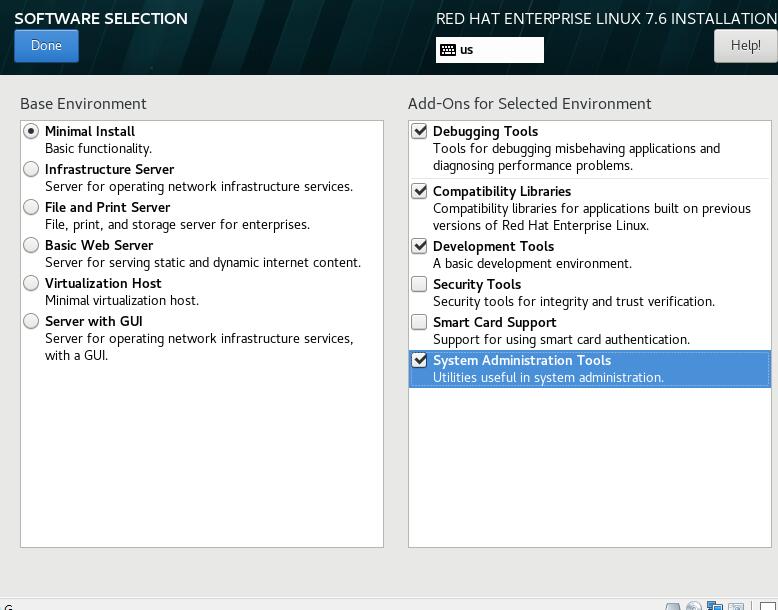Choose the Basic Web Server radio button

pyautogui.click(x=31, y=245)
